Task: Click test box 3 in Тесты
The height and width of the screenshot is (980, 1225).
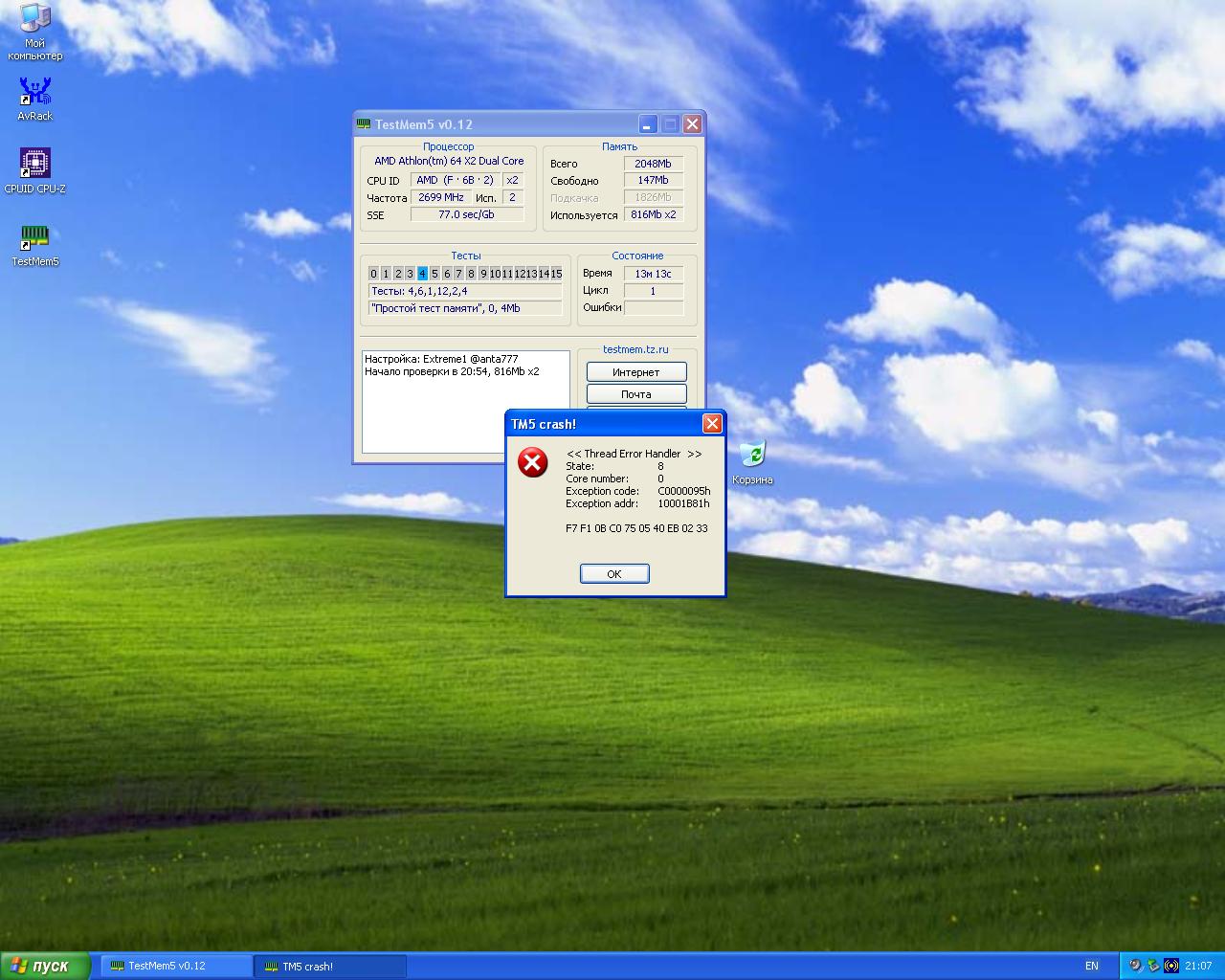Action: click(410, 274)
